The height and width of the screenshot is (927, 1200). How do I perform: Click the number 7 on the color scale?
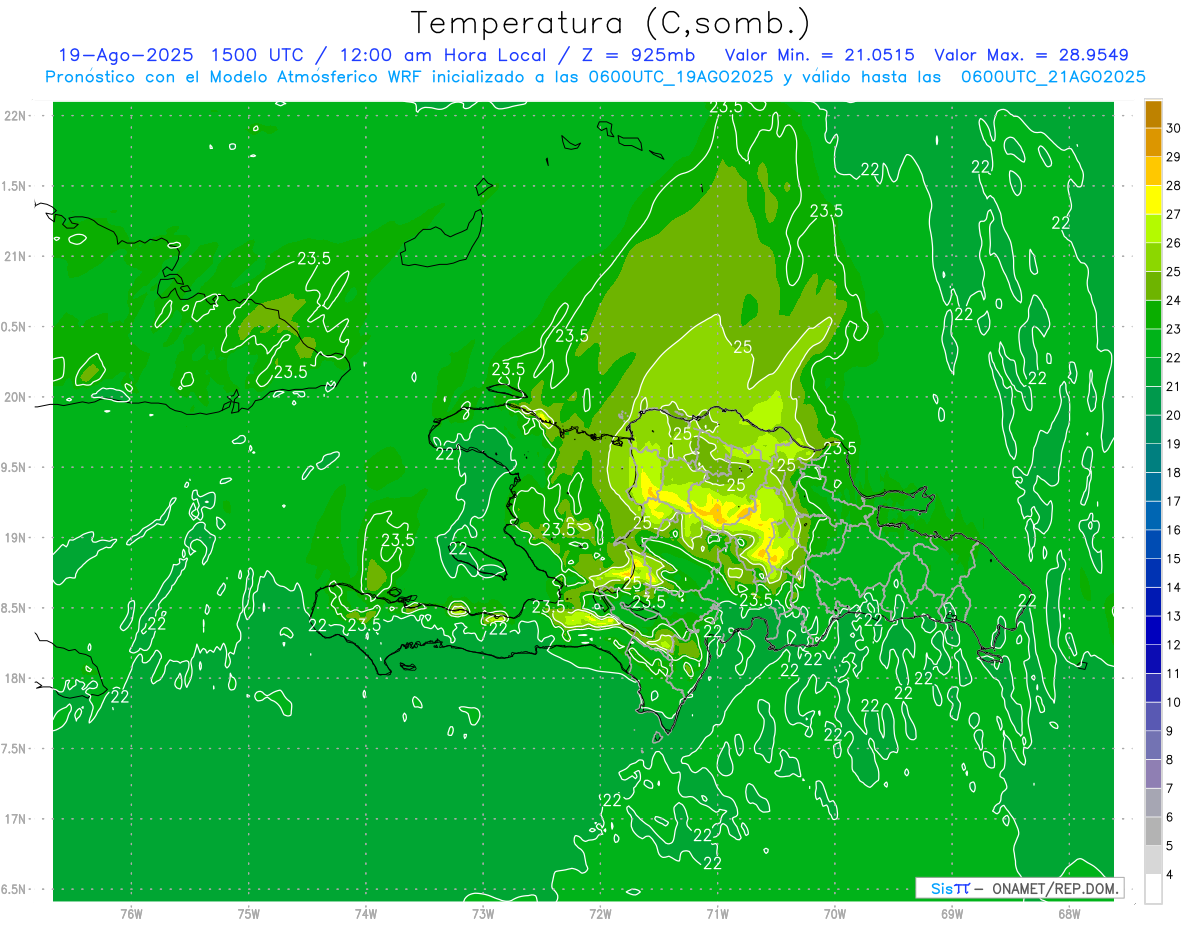[x=1170, y=789]
